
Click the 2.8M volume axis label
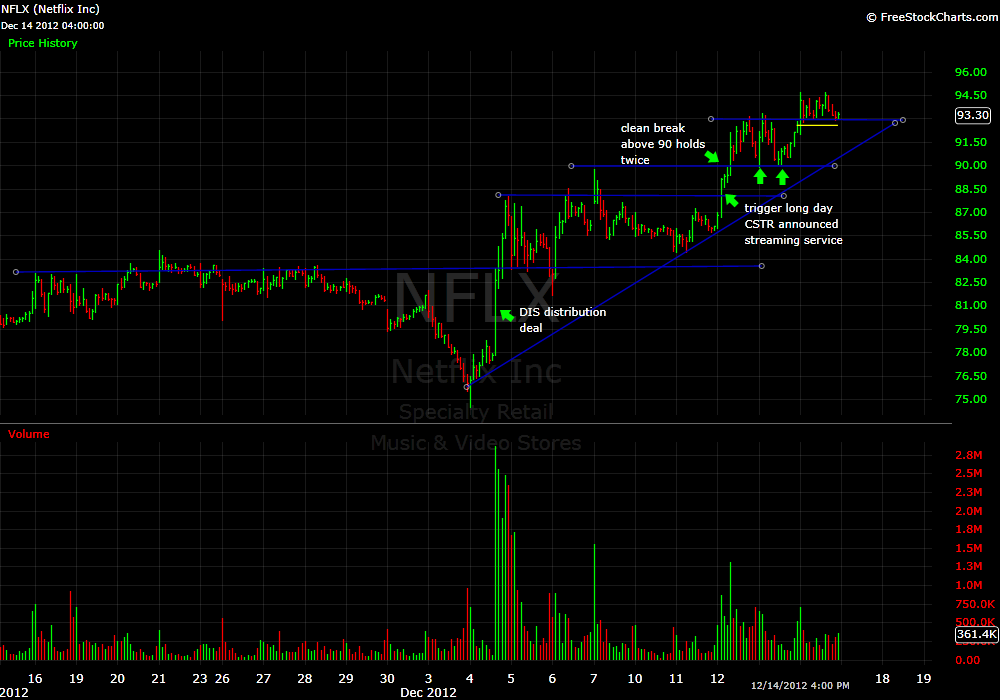(x=968, y=455)
